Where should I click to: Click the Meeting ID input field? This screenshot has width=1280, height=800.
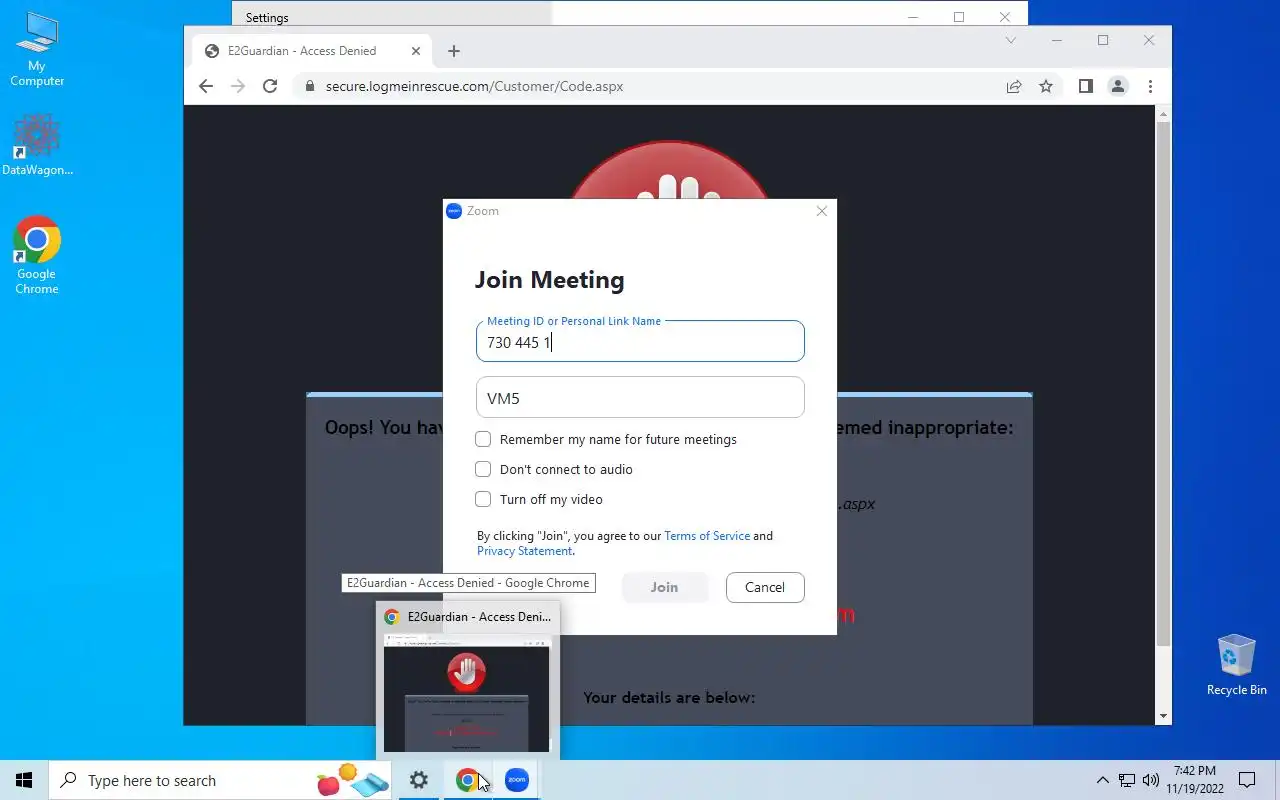point(640,341)
